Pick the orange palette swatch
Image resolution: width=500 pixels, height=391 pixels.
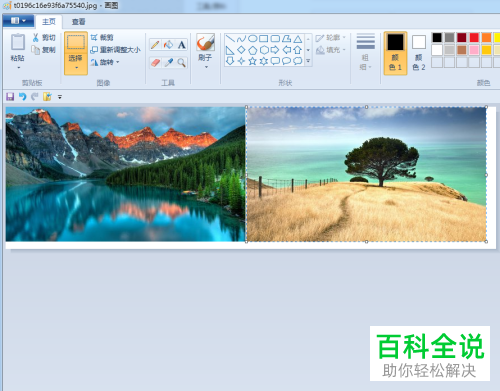(486, 38)
